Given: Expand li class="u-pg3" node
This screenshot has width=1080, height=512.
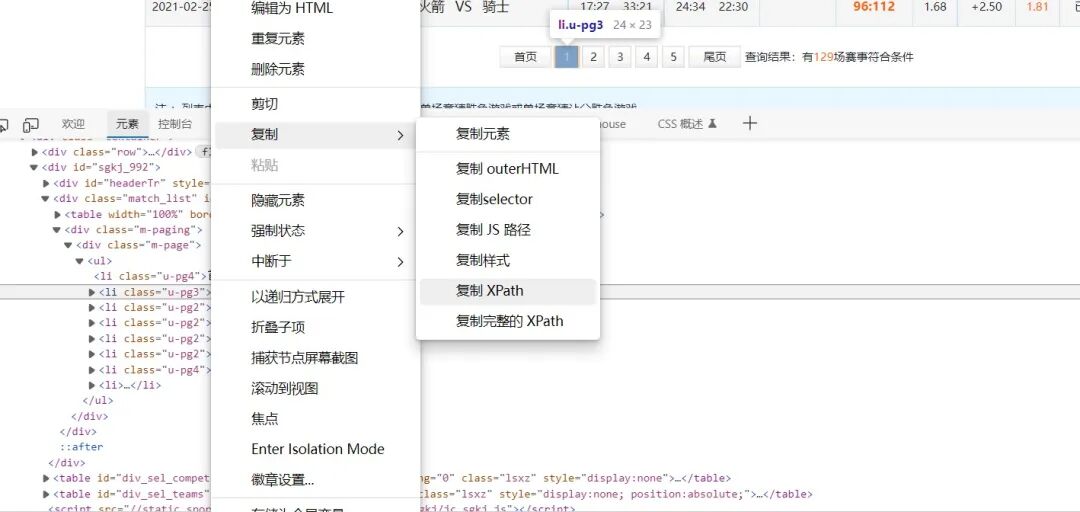Looking at the screenshot, I should pos(92,292).
